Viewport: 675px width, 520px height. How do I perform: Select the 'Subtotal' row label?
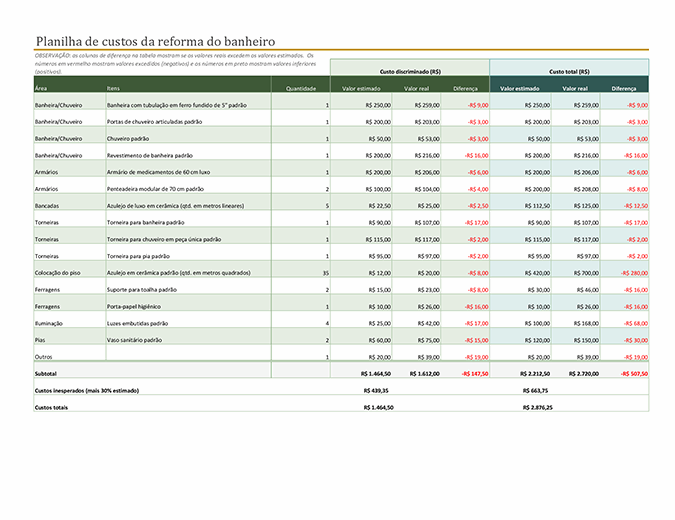click(x=47, y=373)
